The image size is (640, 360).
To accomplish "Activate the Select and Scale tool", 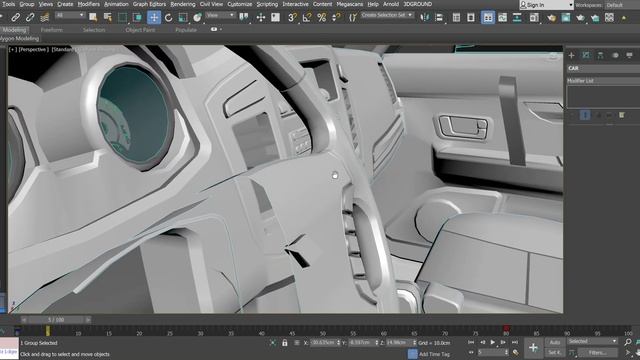I will [183, 18].
